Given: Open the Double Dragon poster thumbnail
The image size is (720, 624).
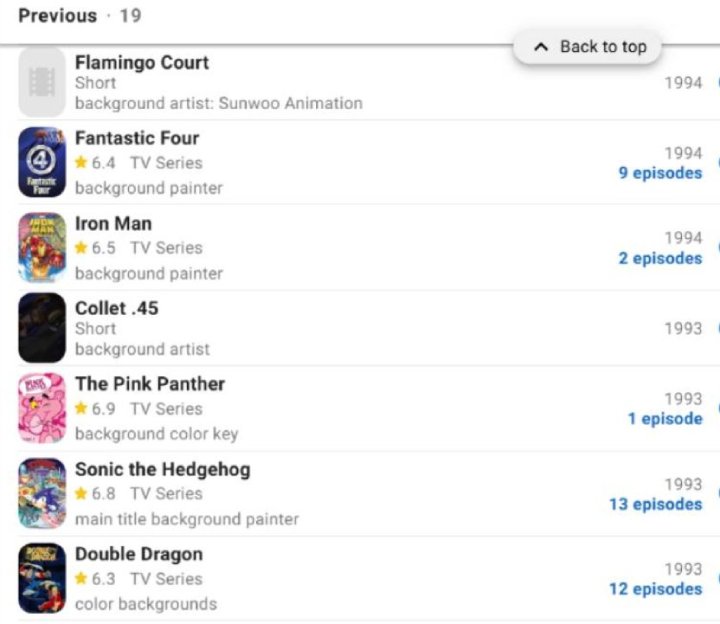Looking at the screenshot, I should coord(42,578).
